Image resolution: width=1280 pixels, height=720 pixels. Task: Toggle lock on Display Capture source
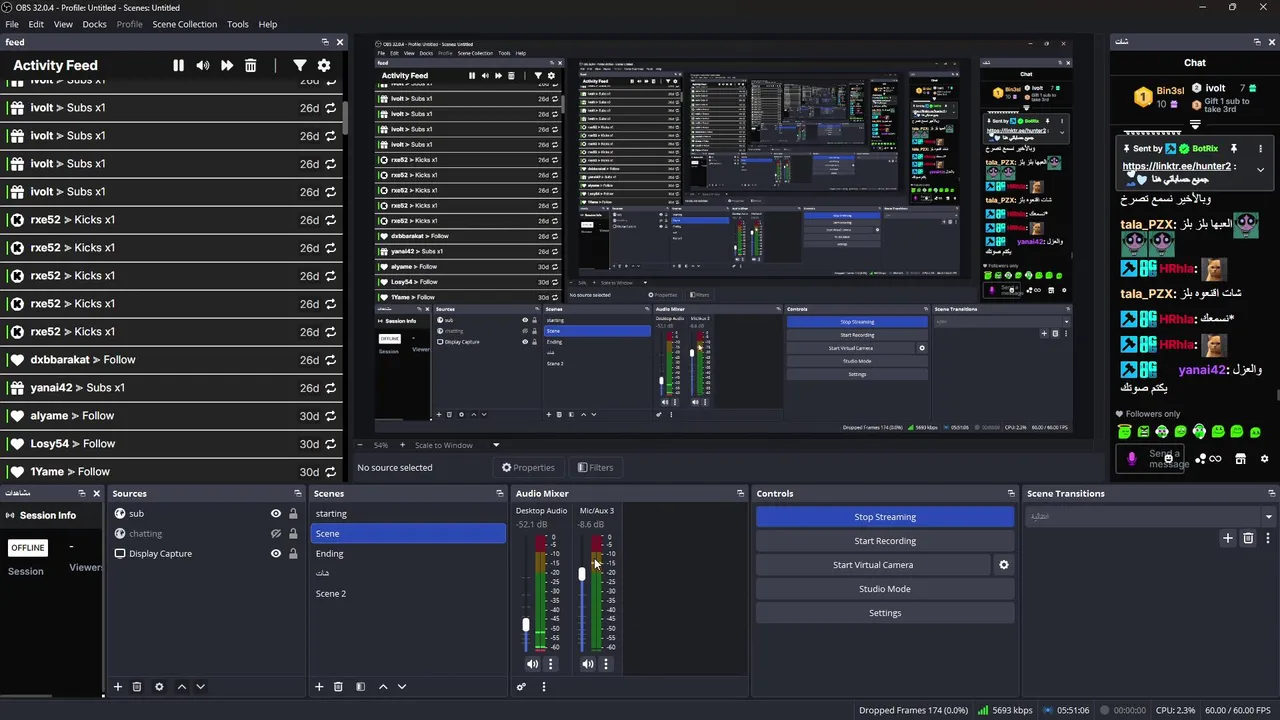pyautogui.click(x=293, y=554)
